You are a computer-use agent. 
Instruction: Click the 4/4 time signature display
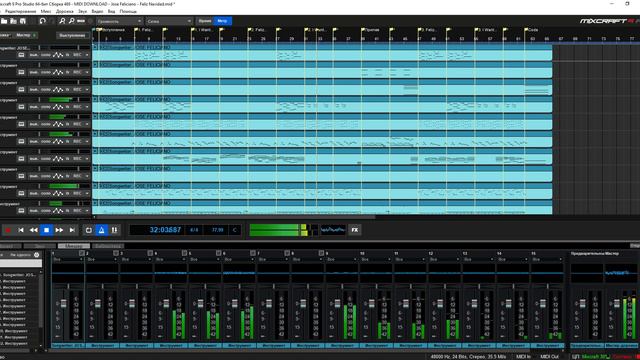pyautogui.click(x=194, y=230)
